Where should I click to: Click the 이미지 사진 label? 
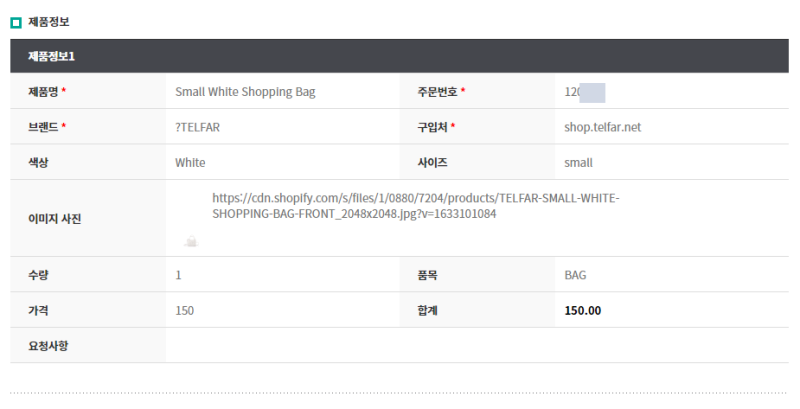[x=55, y=219]
